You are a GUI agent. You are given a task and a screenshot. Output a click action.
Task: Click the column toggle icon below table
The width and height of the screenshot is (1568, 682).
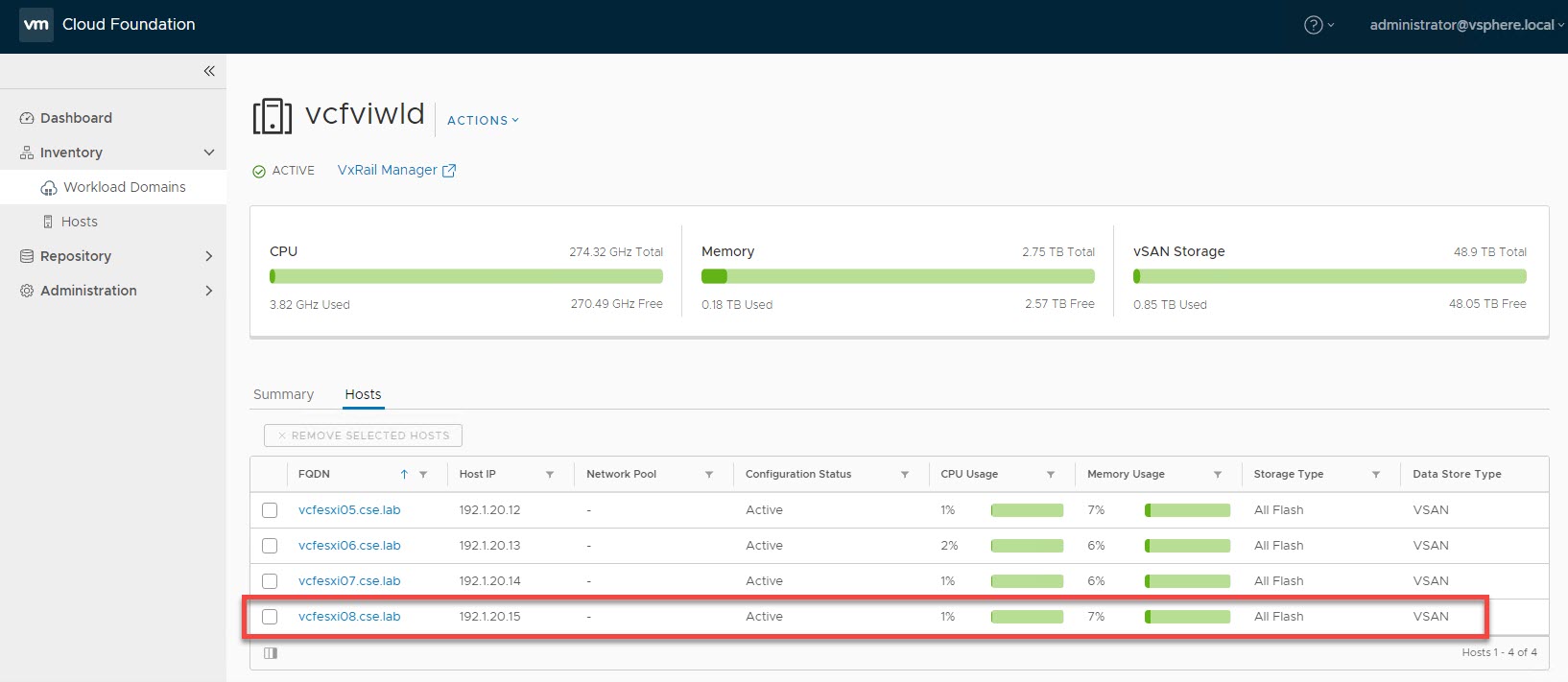271,653
